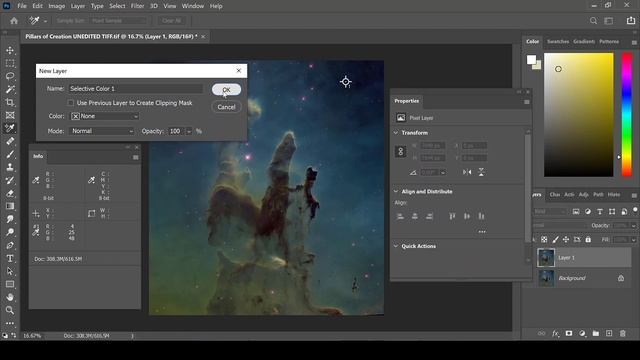Create a new group folder icon
The width and height of the screenshot is (640, 360).
[596, 333]
